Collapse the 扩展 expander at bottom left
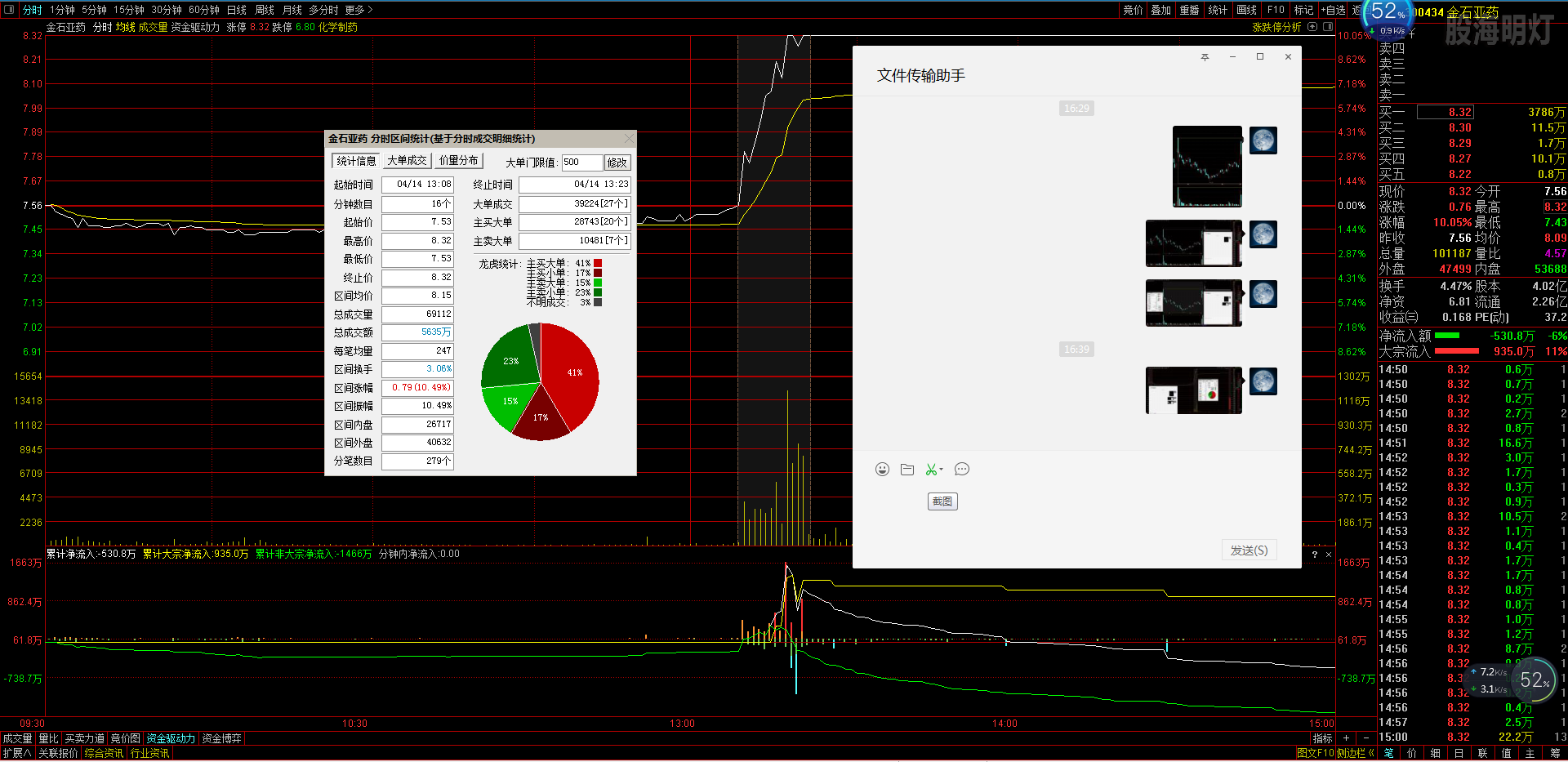The image size is (1568, 762). point(16,753)
